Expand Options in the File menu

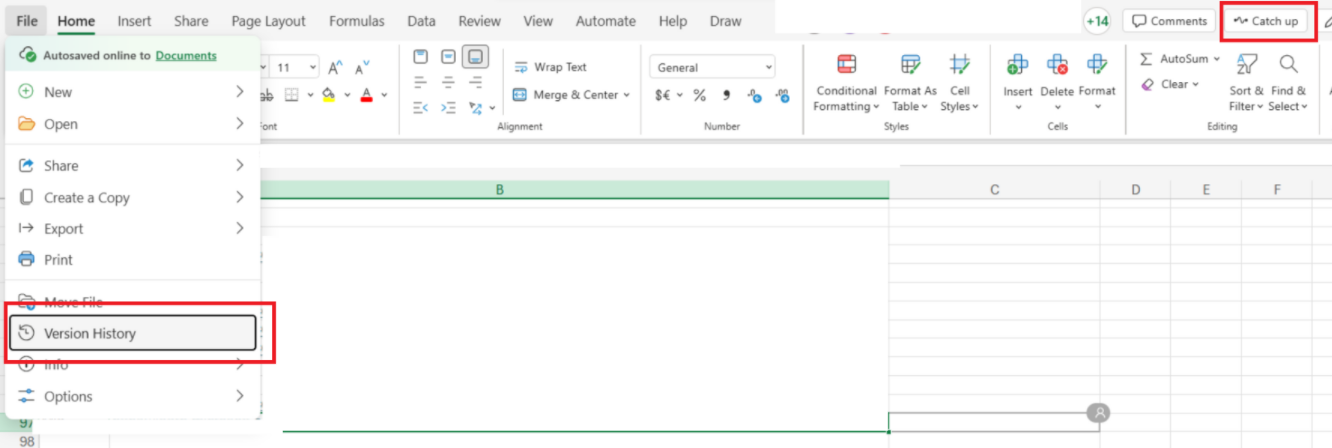click(132, 396)
